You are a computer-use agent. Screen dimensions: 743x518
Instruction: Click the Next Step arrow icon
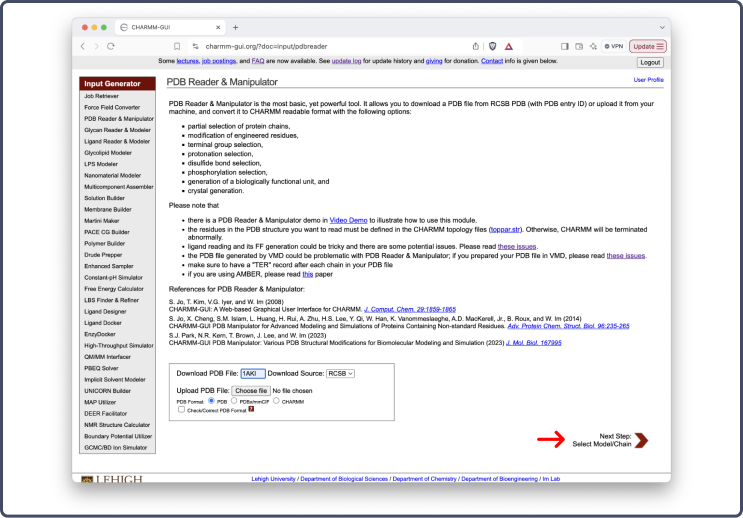pyautogui.click(x=641, y=440)
